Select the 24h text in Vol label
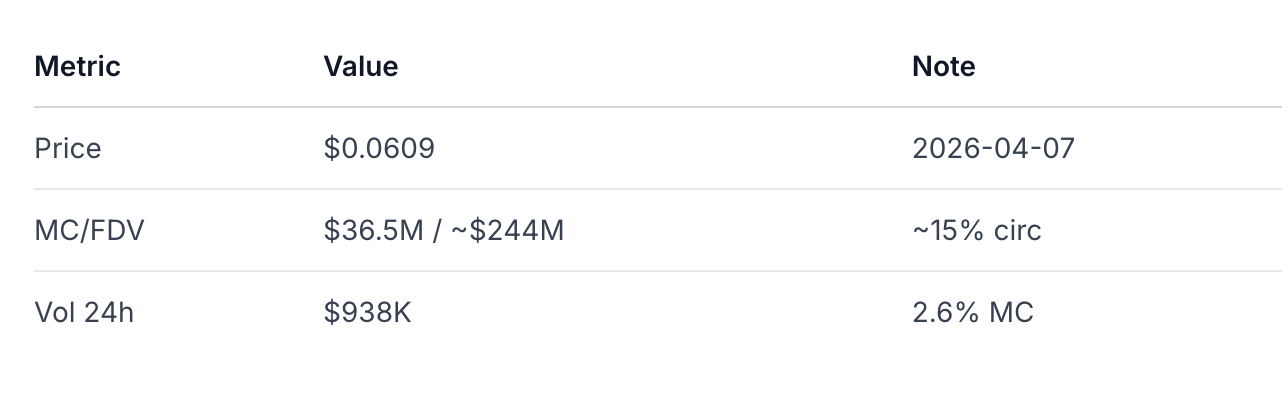1288x408 pixels. tap(109, 313)
